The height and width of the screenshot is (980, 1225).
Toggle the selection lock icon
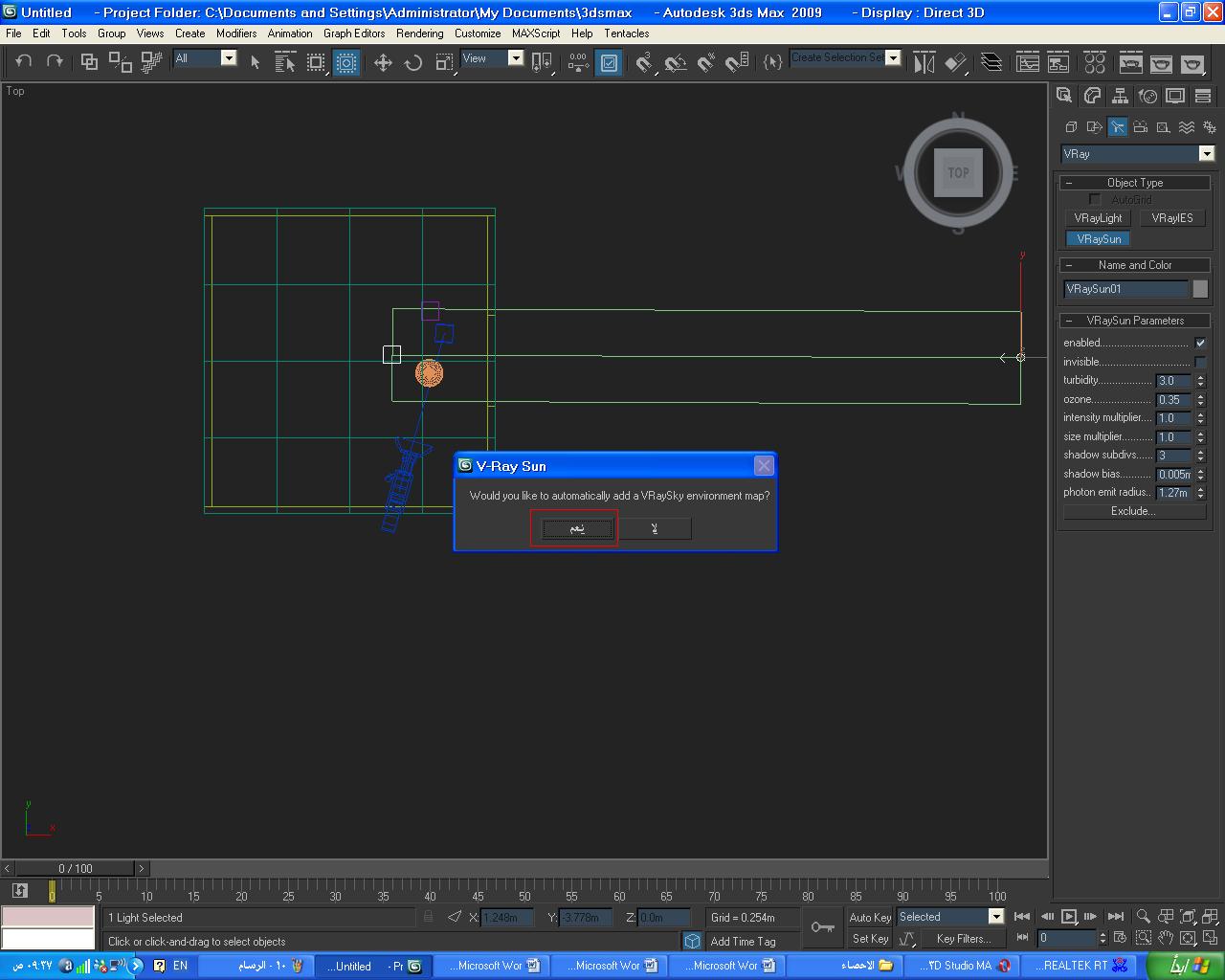click(x=428, y=917)
